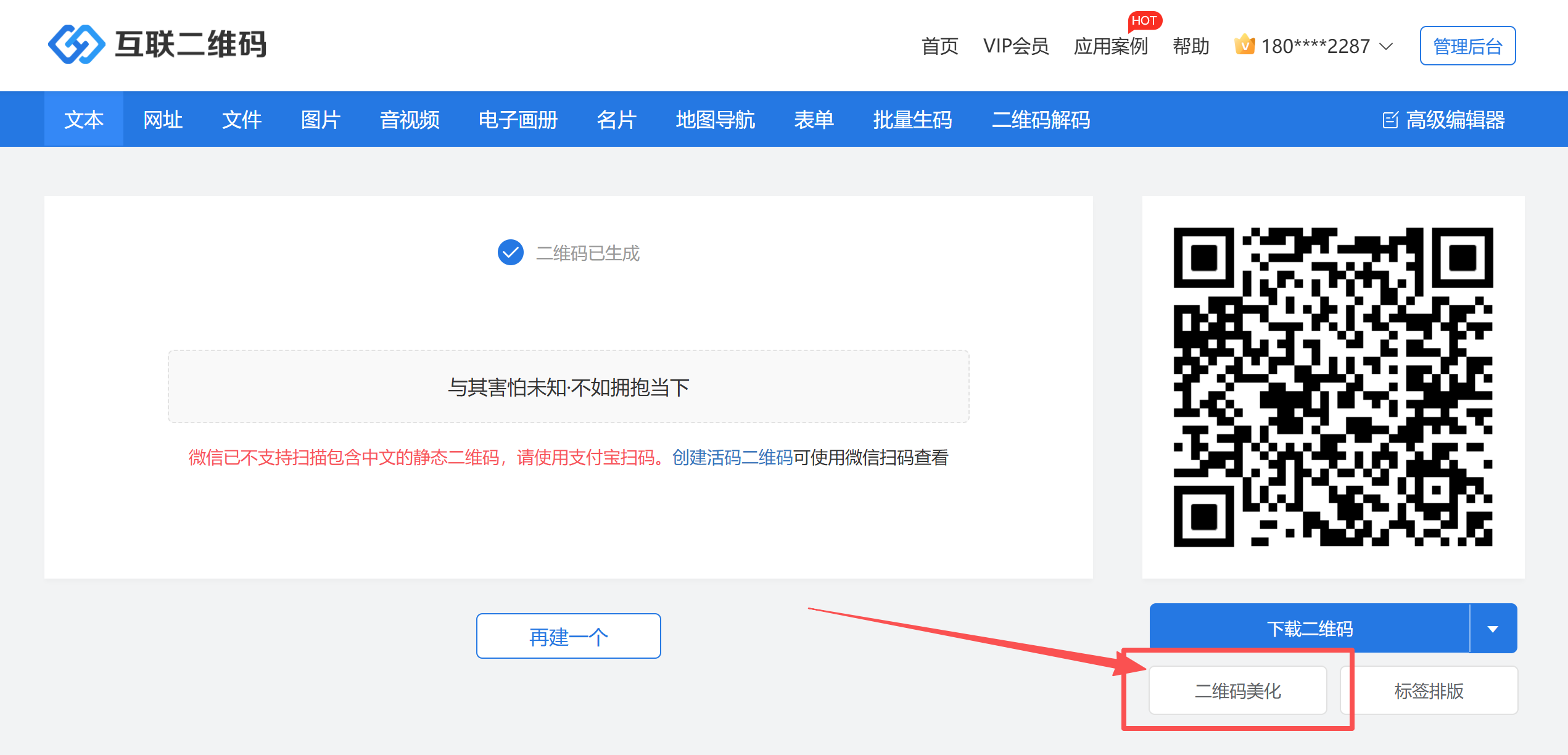Click the blue checkmark success icon
The width and height of the screenshot is (1568, 755).
pos(510,252)
